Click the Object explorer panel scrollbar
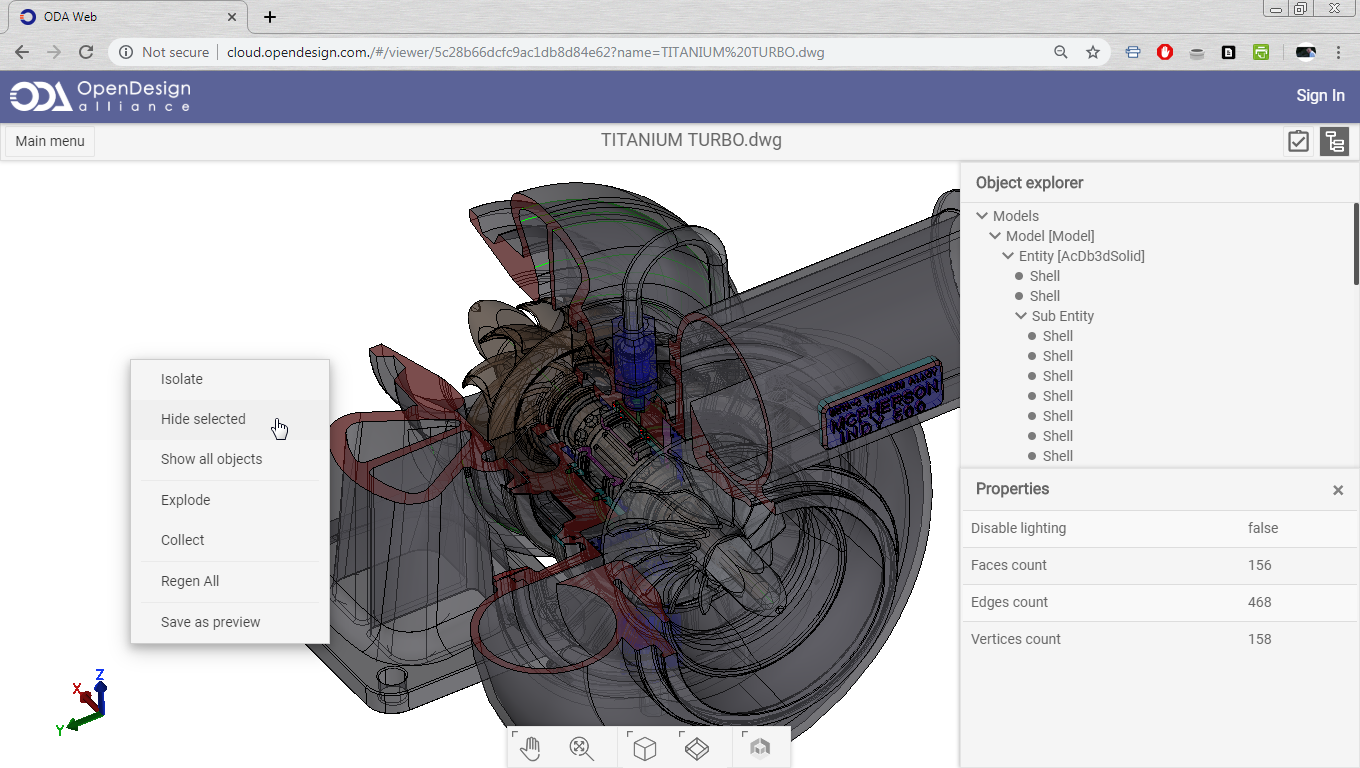 click(1356, 243)
